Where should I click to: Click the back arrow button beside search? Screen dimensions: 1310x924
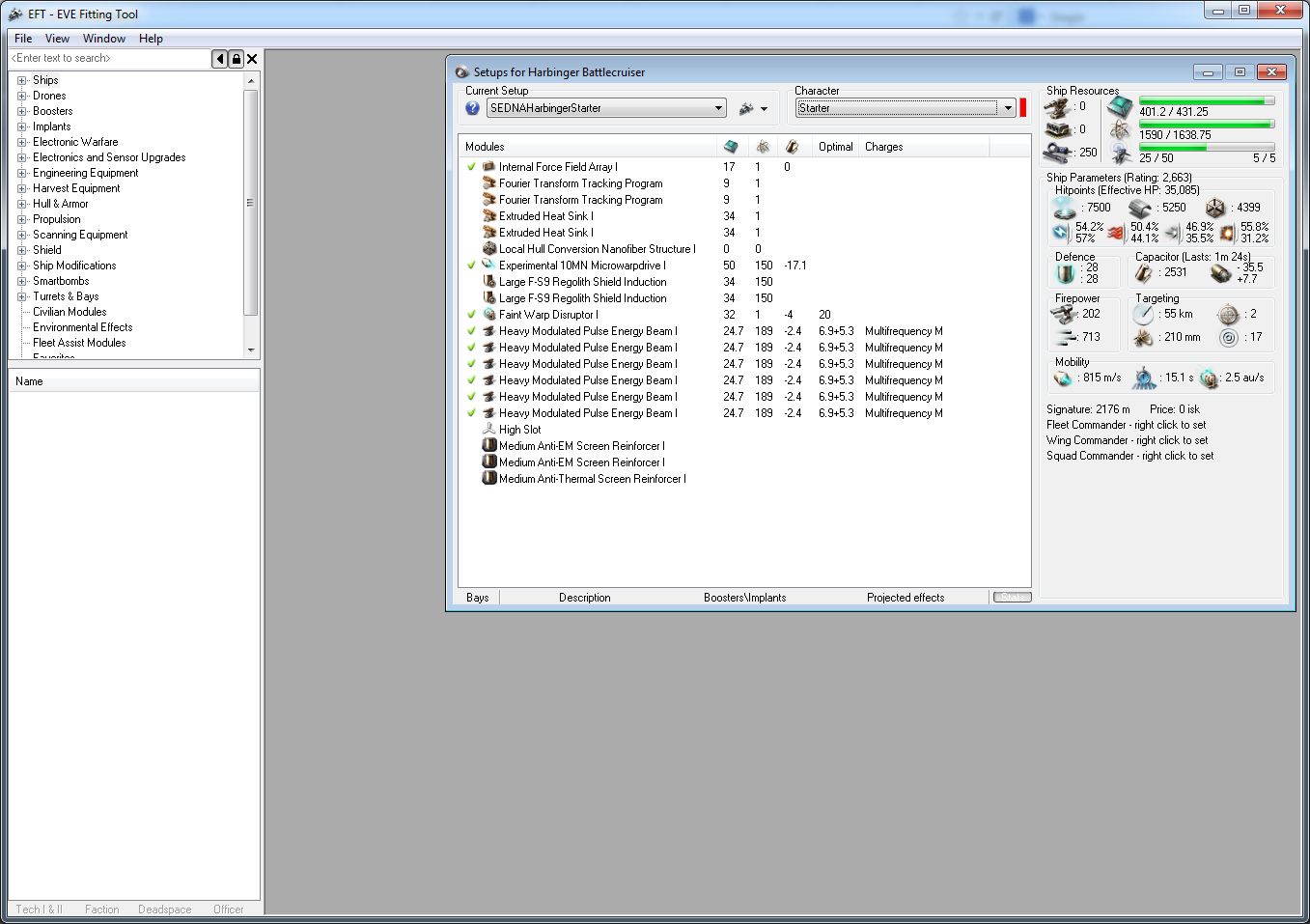pos(220,59)
